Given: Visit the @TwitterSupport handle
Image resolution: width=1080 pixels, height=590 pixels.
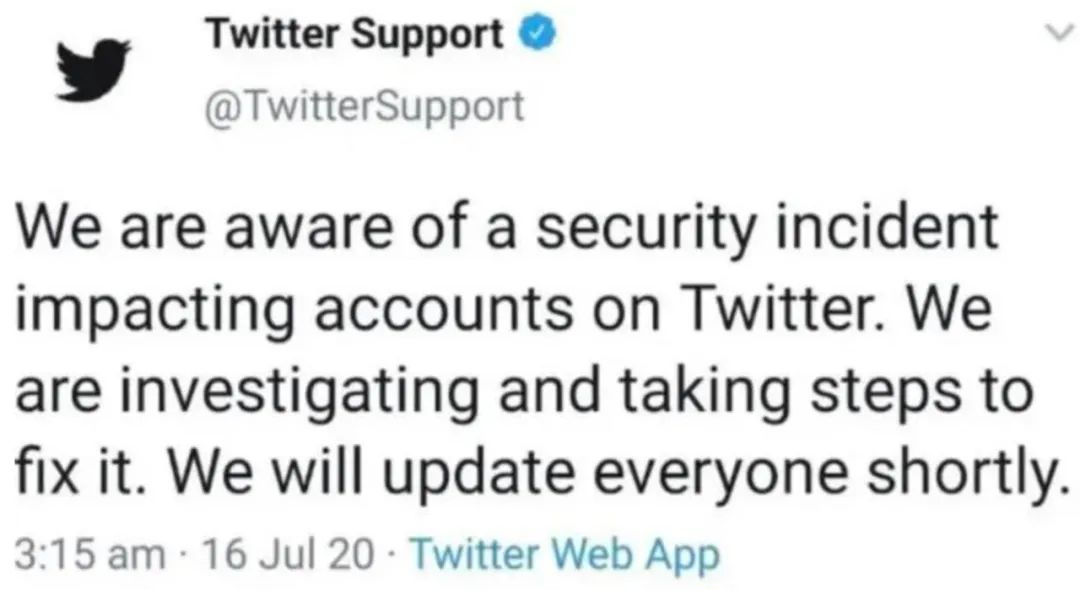Looking at the screenshot, I should [364, 107].
